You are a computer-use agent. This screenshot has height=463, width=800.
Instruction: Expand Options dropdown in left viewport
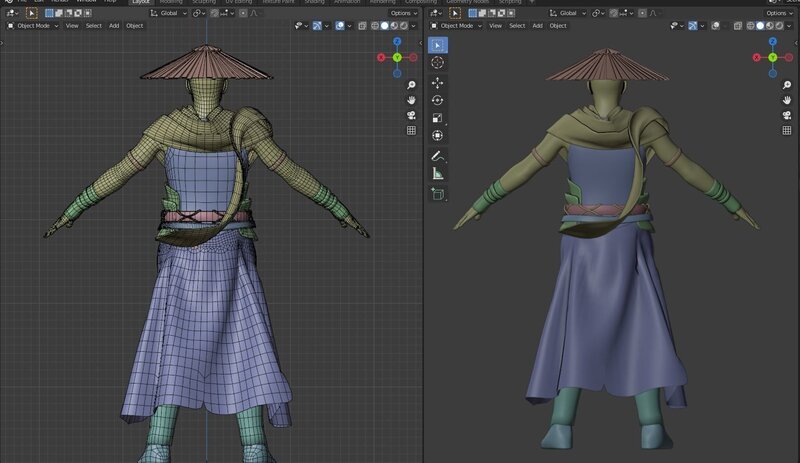point(403,13)
